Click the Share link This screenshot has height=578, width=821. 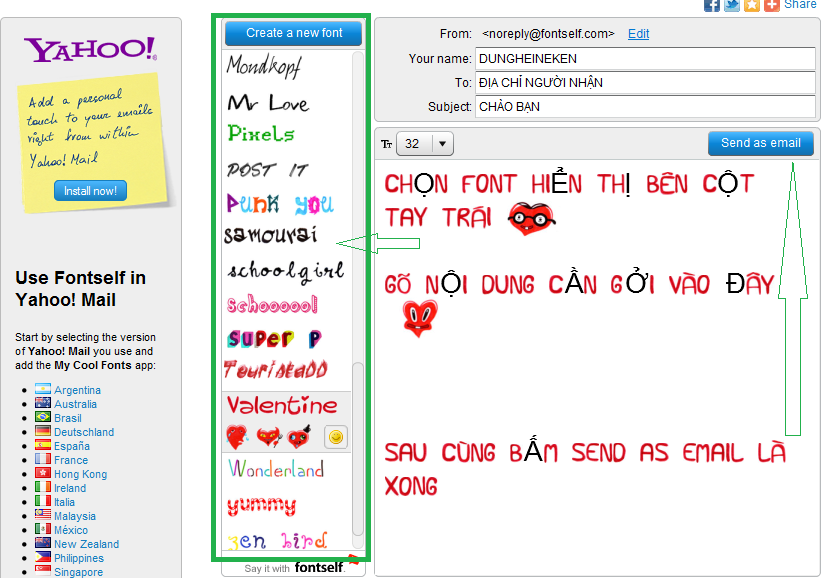pos(800,4)
